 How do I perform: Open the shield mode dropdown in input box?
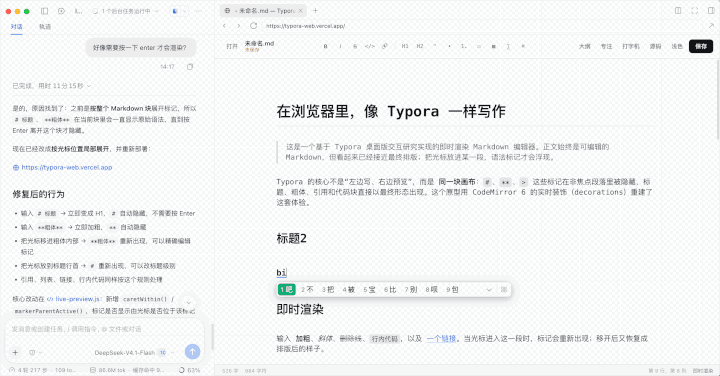(35, 353)
